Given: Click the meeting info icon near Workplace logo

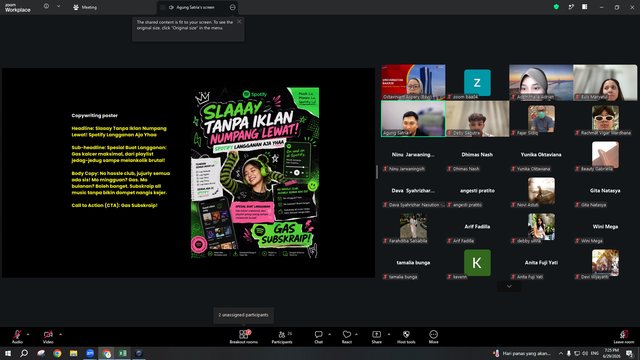Looking at the screenshot, I should pyautogui.click(x=46, y=6).
